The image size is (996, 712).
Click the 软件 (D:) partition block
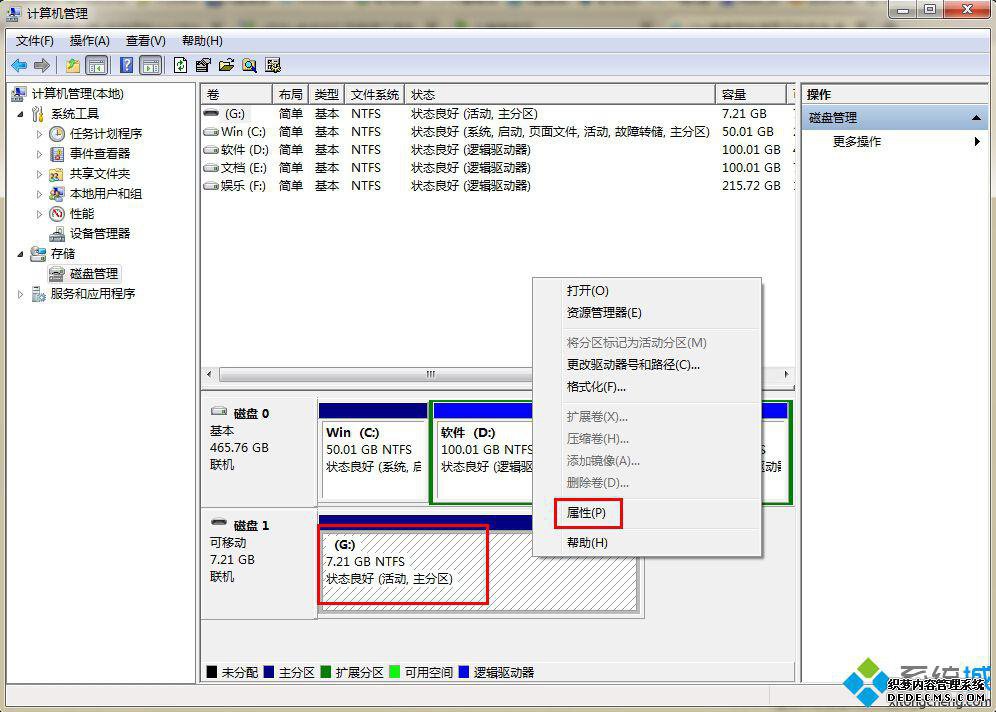pos(483,452)
